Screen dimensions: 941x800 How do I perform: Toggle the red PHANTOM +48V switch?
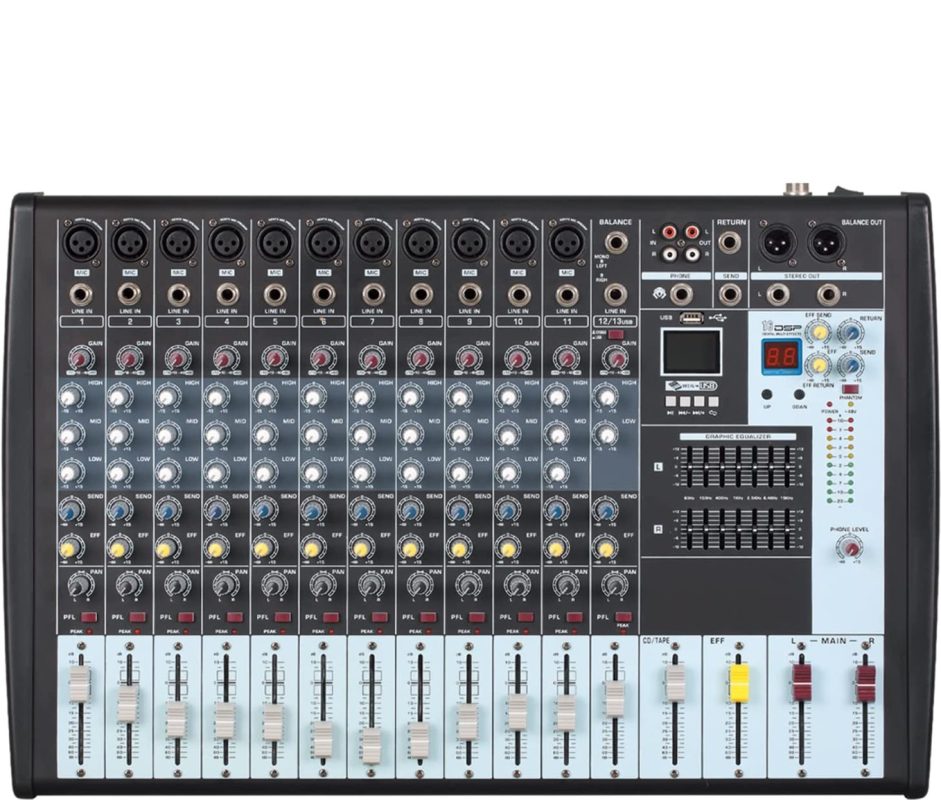click(850, 390)
